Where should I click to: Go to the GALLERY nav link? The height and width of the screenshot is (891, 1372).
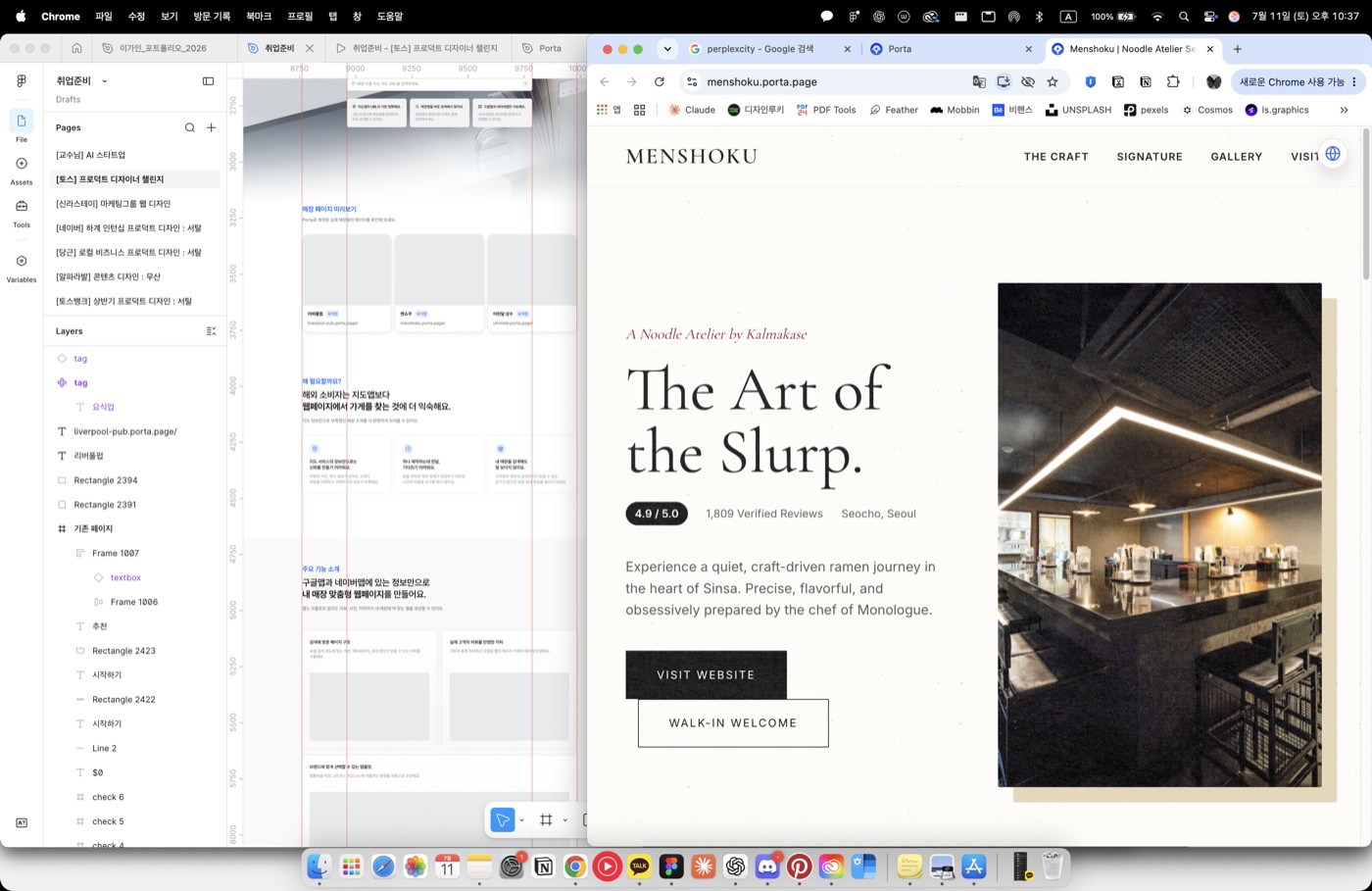[x=1237, y=157]
